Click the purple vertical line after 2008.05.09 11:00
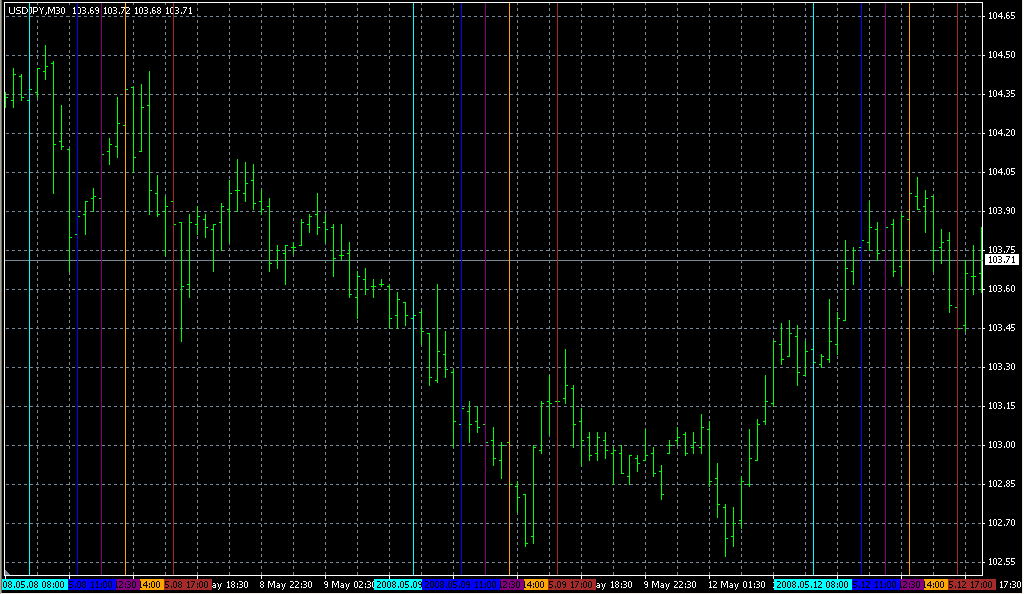1024x594 pixels. (485, 290)
